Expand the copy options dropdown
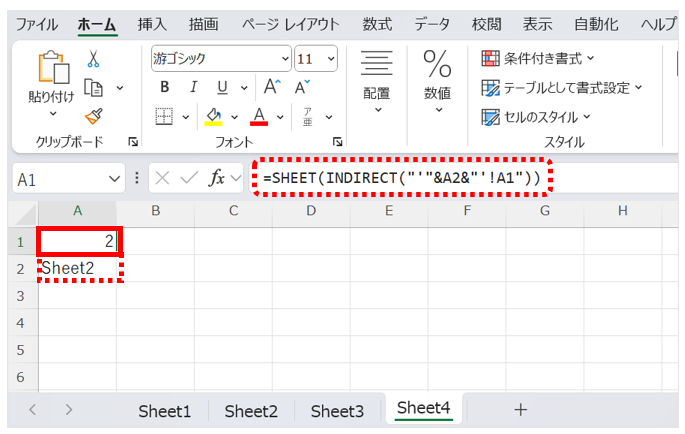Image resolution: width=685 pixels, height=434 pixels. click(120, 88)
